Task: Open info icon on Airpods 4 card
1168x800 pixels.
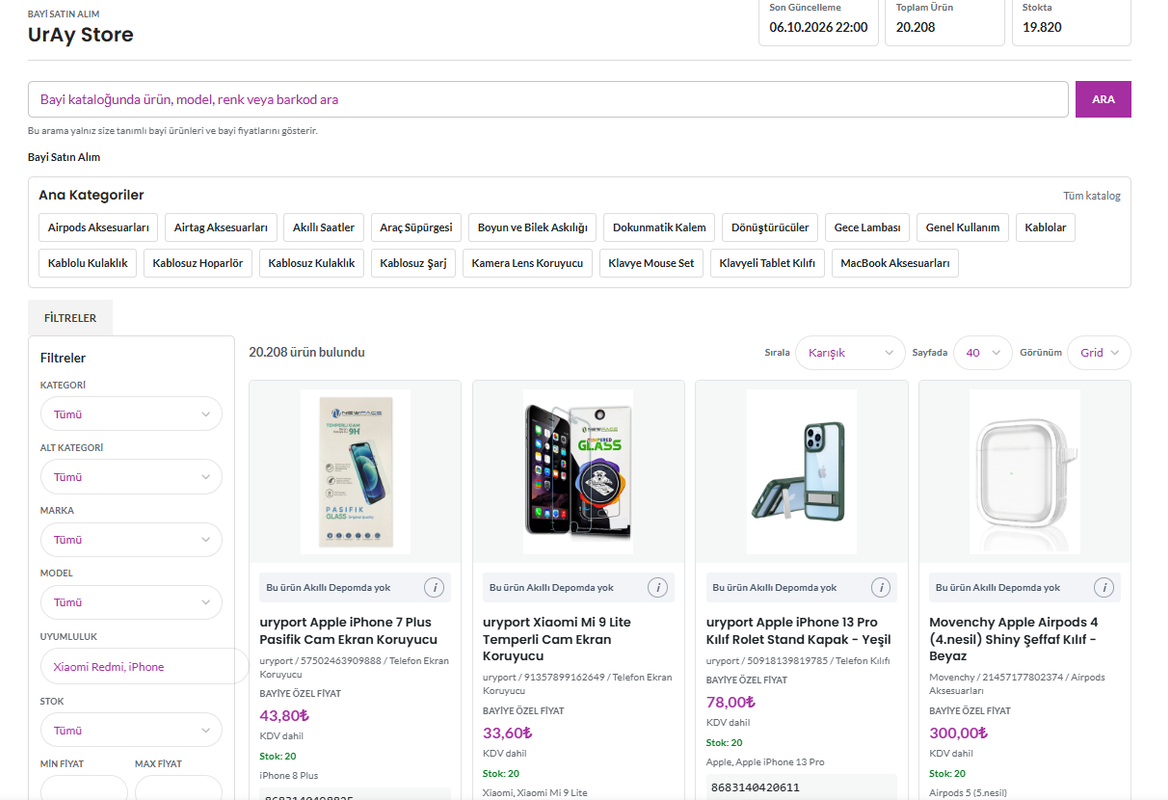Action: tap(1104, 588)
